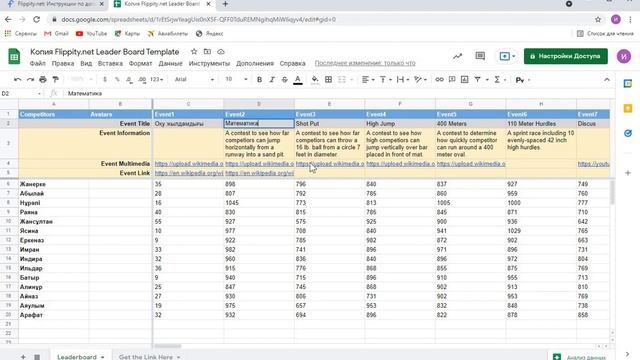
Task: Open the font size dropdown
Action: pos(236,80)
